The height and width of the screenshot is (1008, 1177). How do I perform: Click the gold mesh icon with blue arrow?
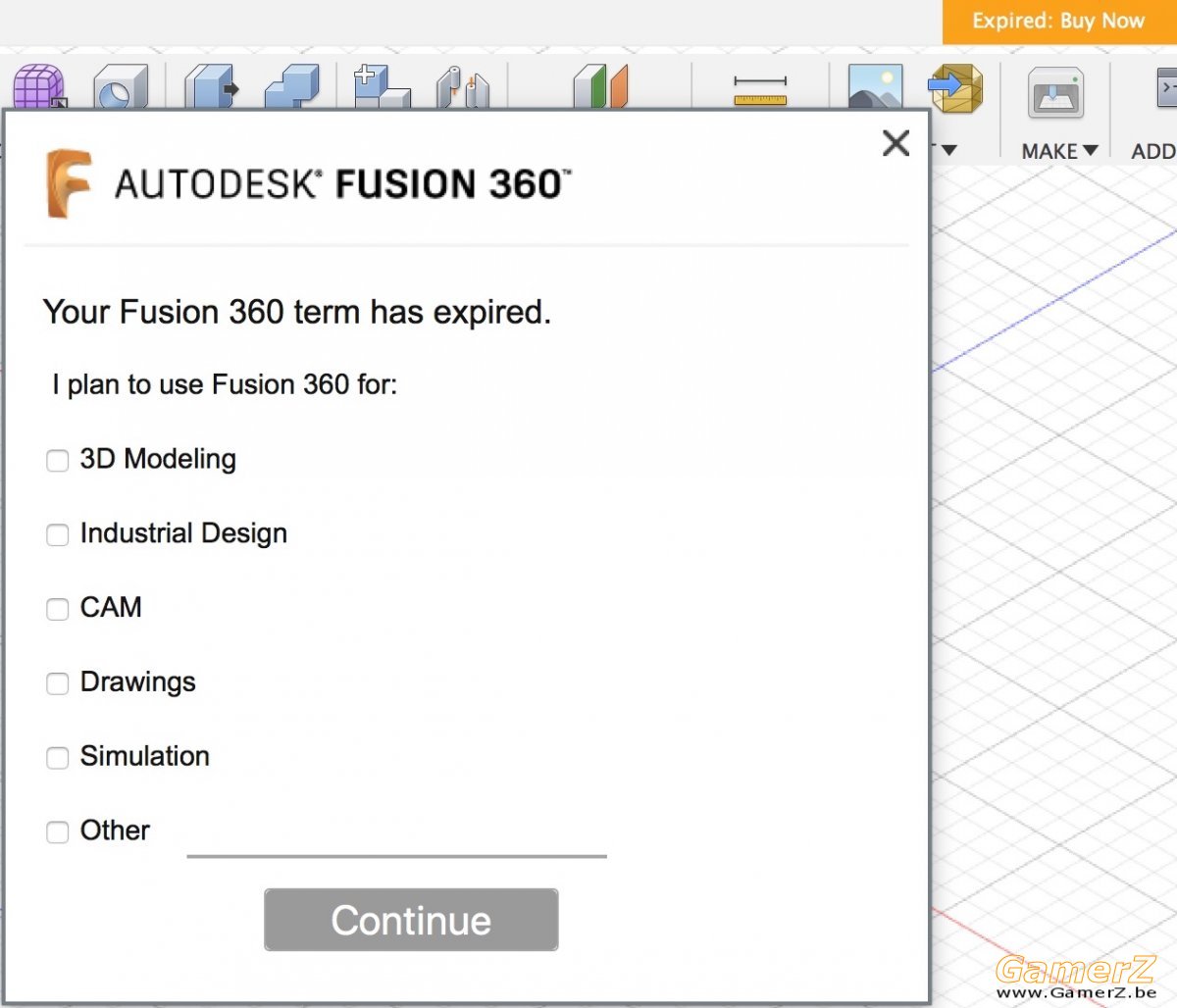[956, 88]
